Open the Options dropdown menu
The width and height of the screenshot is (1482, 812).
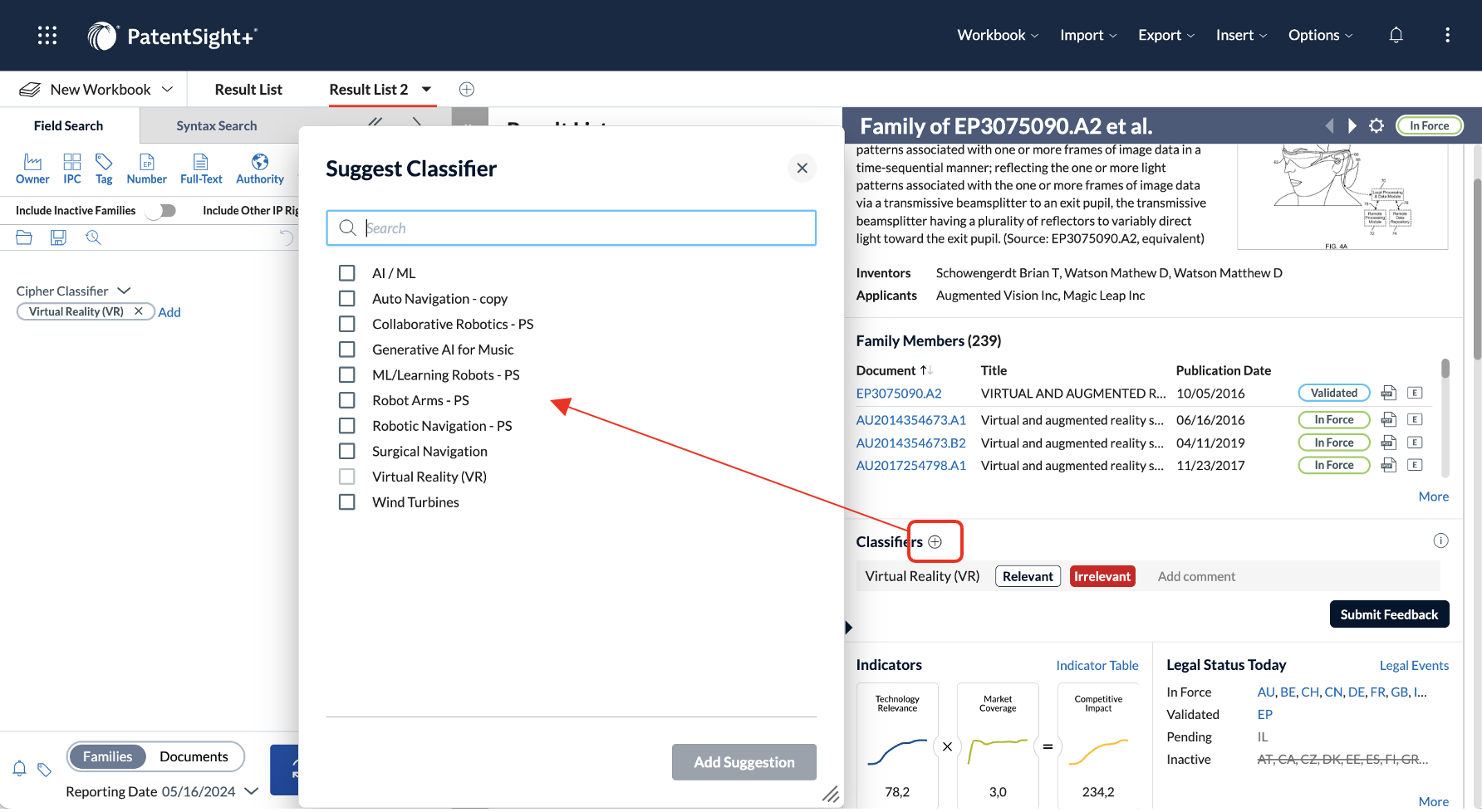(1321, 35)
